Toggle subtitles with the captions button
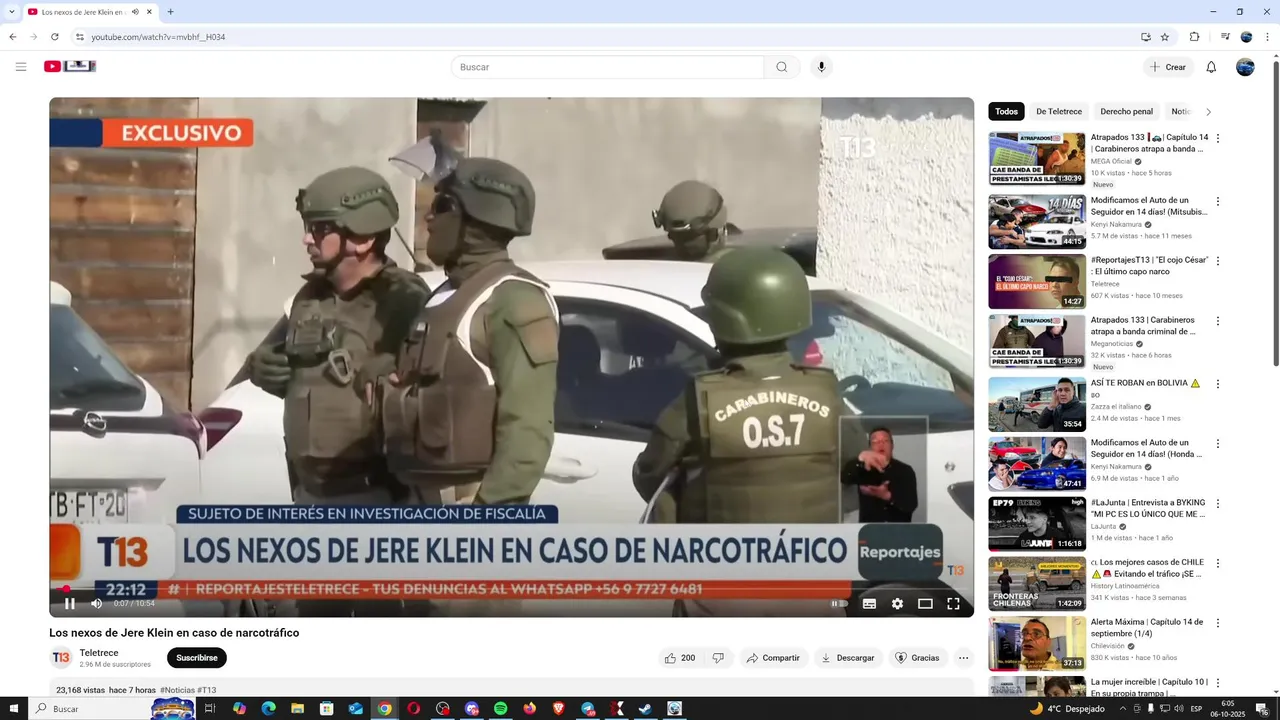The image size is (1280, 720). pyautogui.click(x=869, y=603)
